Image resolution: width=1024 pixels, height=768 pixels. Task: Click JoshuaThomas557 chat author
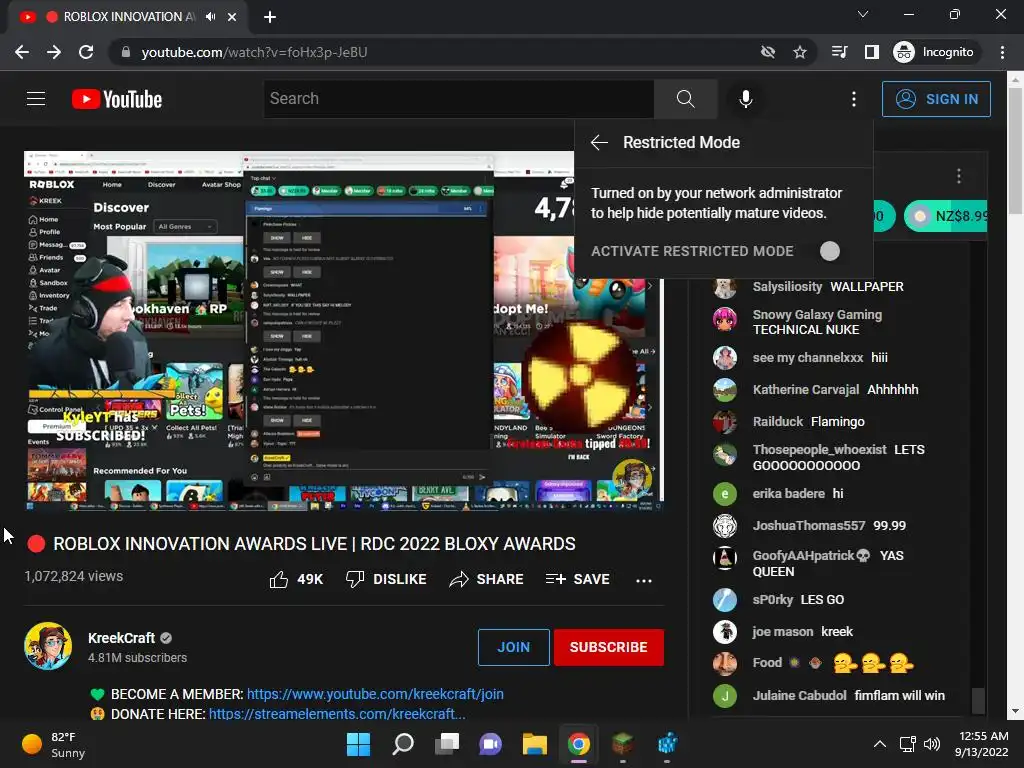tap(808, 526)
